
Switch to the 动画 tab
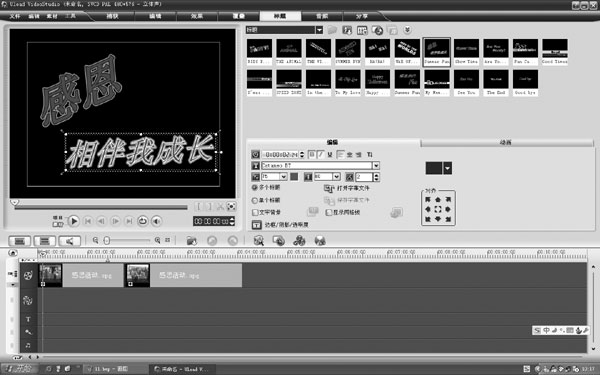click(507, 142)
